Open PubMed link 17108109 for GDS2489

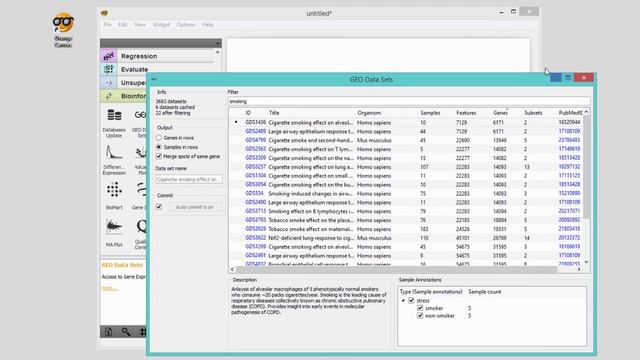tap(569, 131)
